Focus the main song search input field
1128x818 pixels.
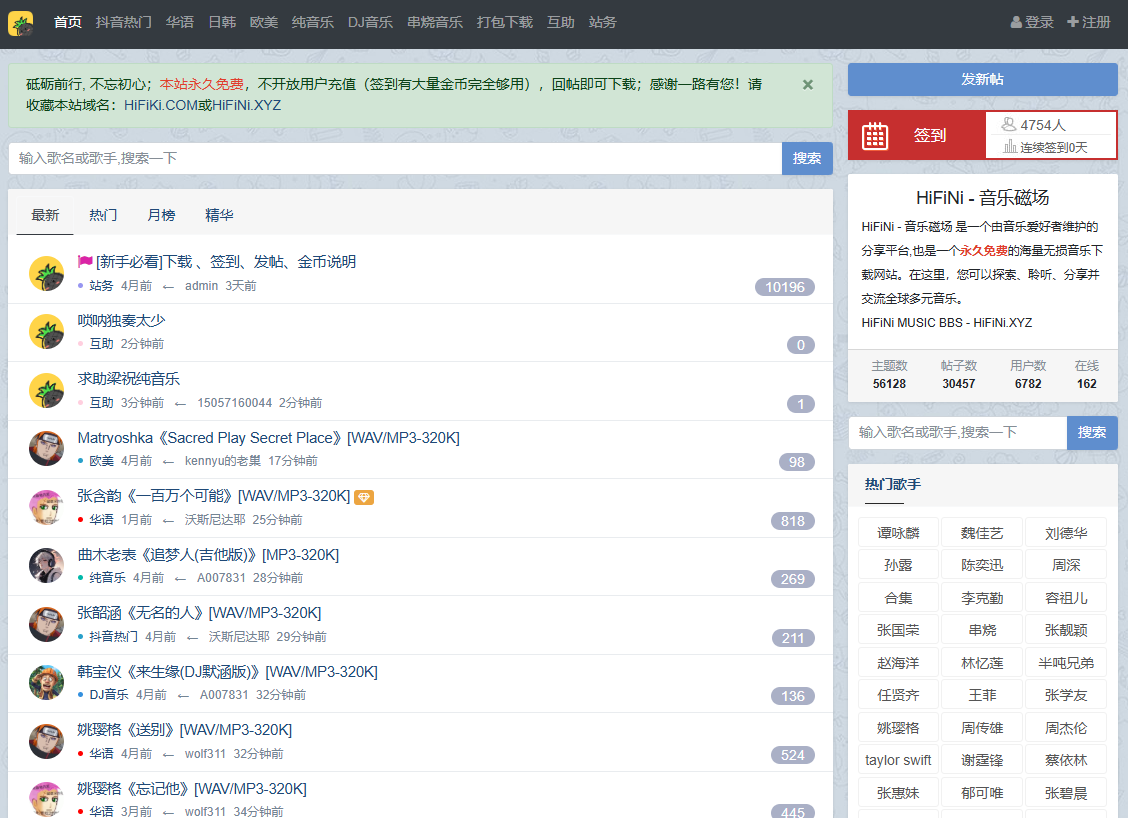click(395, 158)
